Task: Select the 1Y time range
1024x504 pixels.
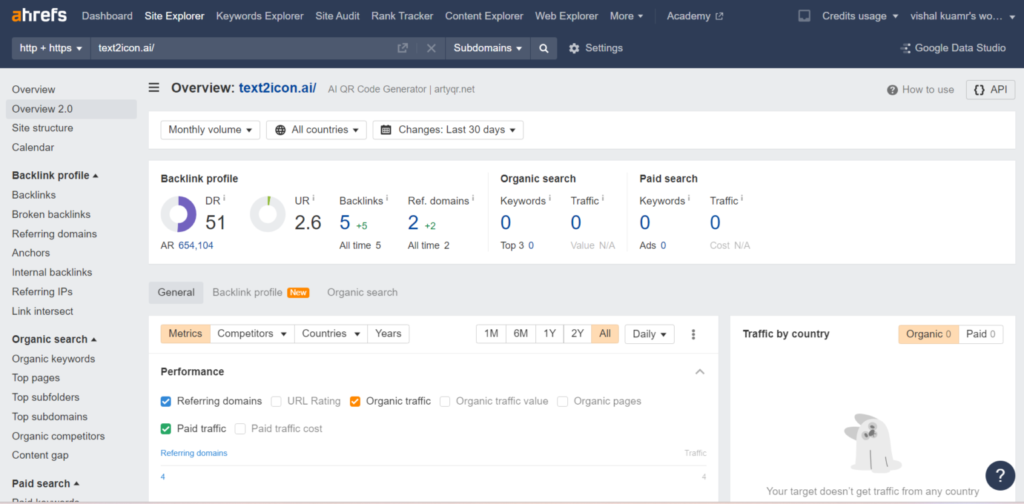Action: click(550, 334)
